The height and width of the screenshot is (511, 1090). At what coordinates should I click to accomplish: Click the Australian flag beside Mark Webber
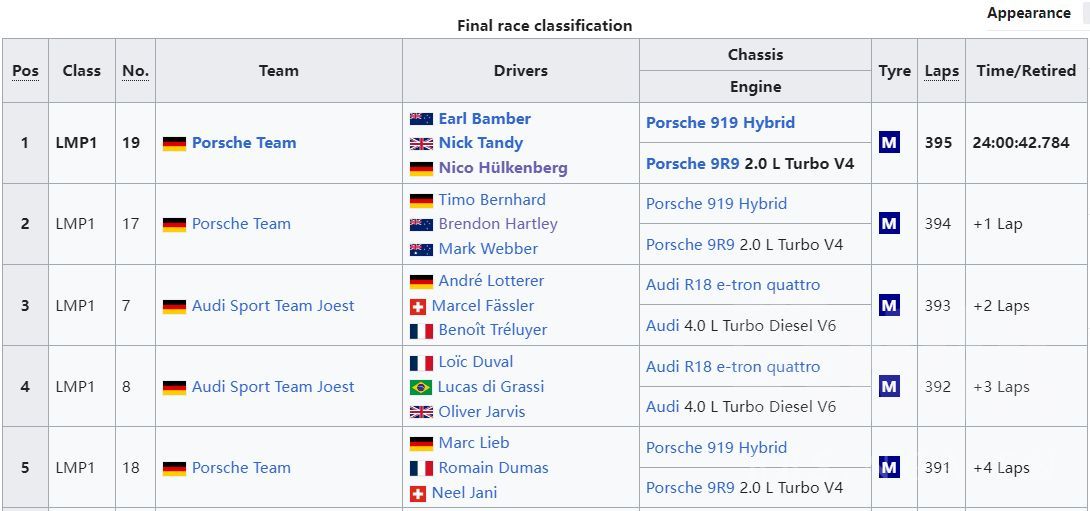click(421, 249)
